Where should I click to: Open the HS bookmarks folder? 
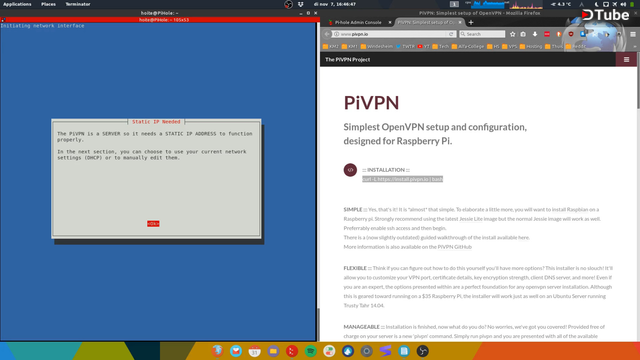(493, 47)
